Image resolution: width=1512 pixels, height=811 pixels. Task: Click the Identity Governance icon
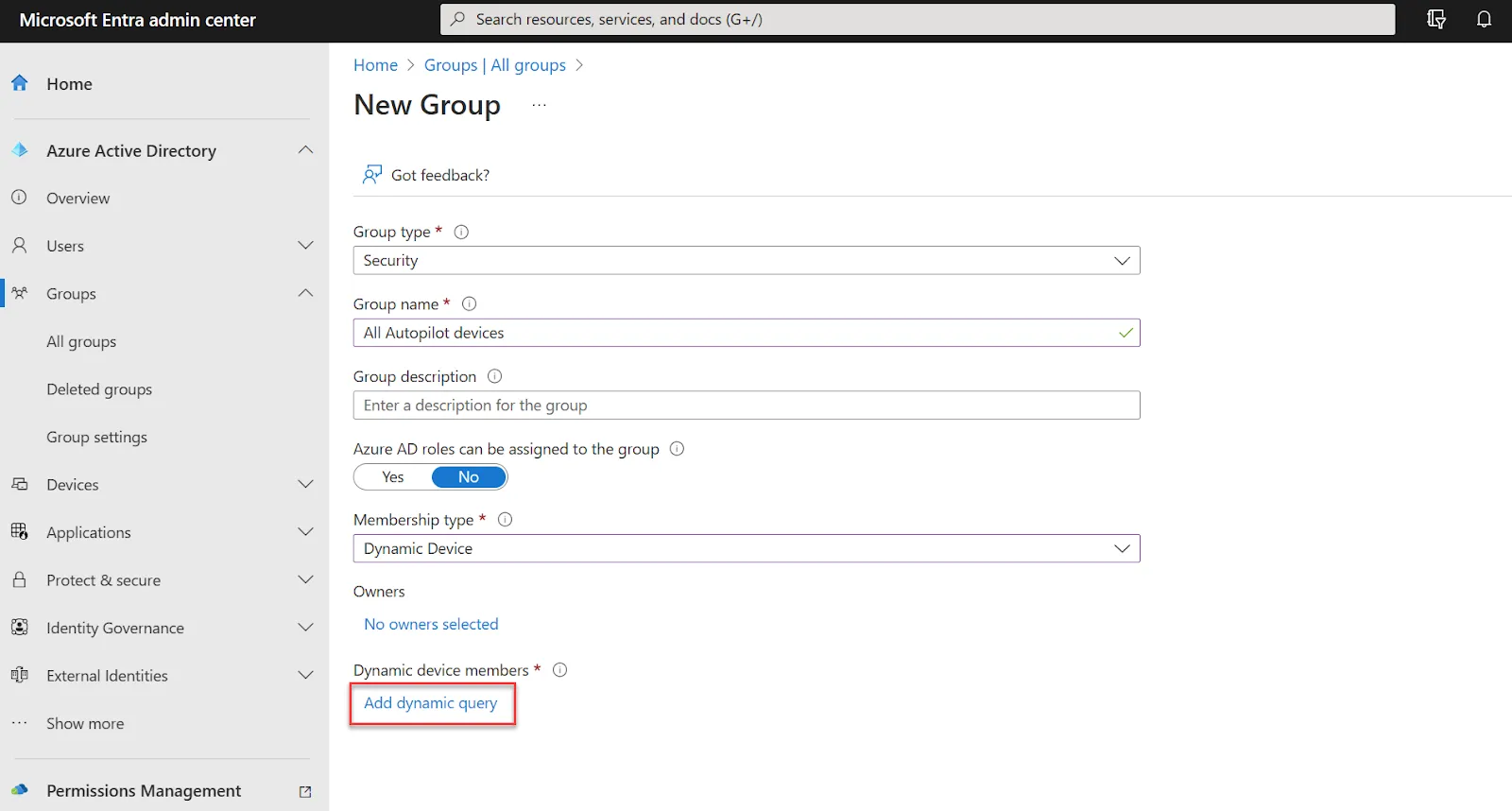pos(19,628)
